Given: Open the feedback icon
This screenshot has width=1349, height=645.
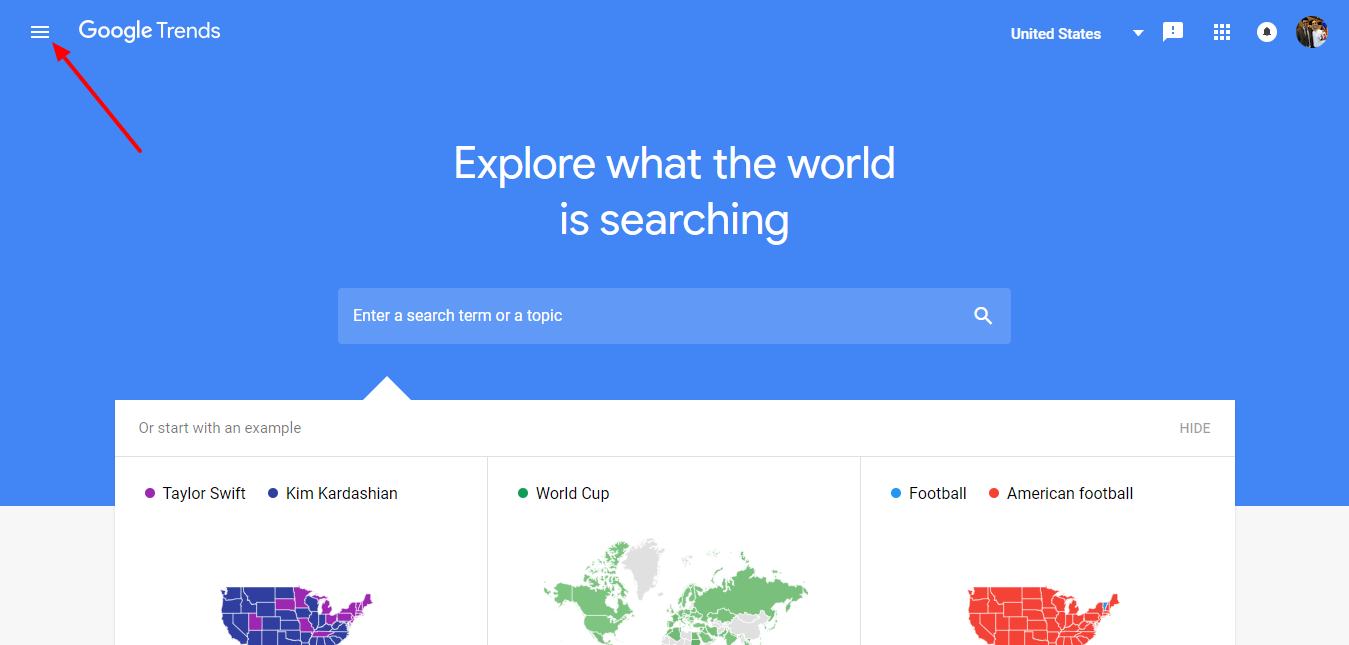Looking at the screenshot, I should (x=1172, y=31).
